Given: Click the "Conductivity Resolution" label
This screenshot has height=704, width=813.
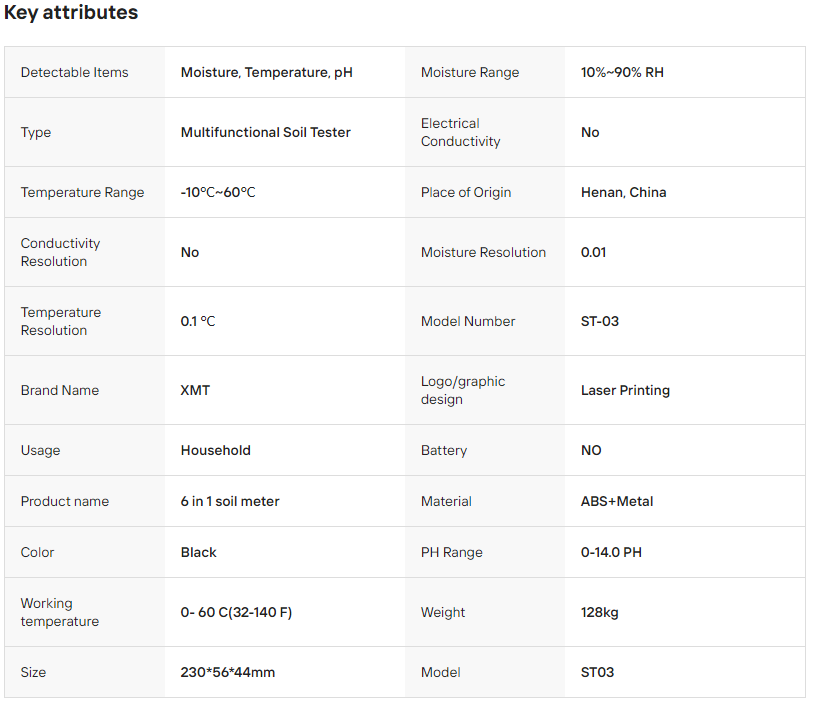Looking at the screenshot, I should (x=60, y=252).
